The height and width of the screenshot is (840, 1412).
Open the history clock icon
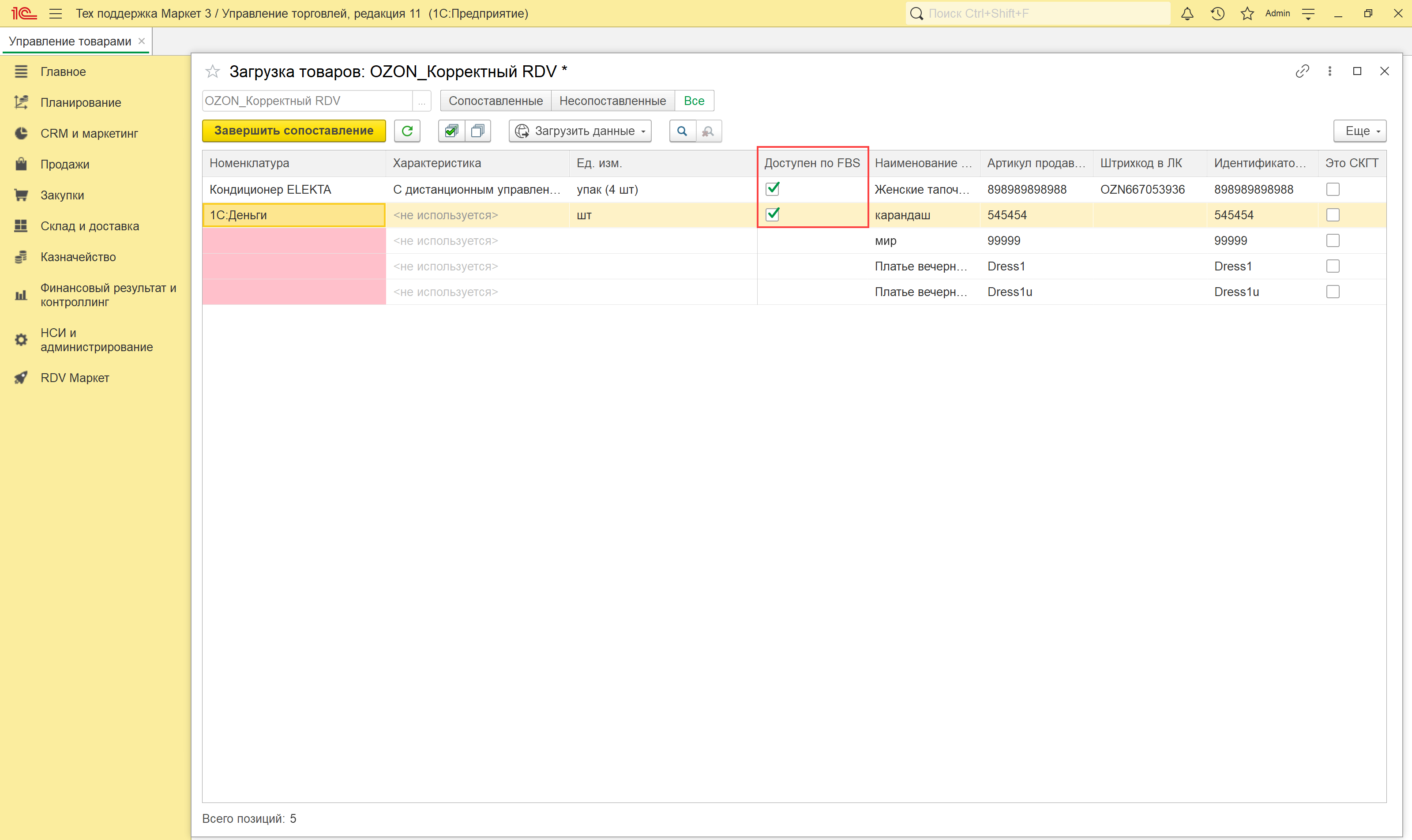[x=1217, y=14]
